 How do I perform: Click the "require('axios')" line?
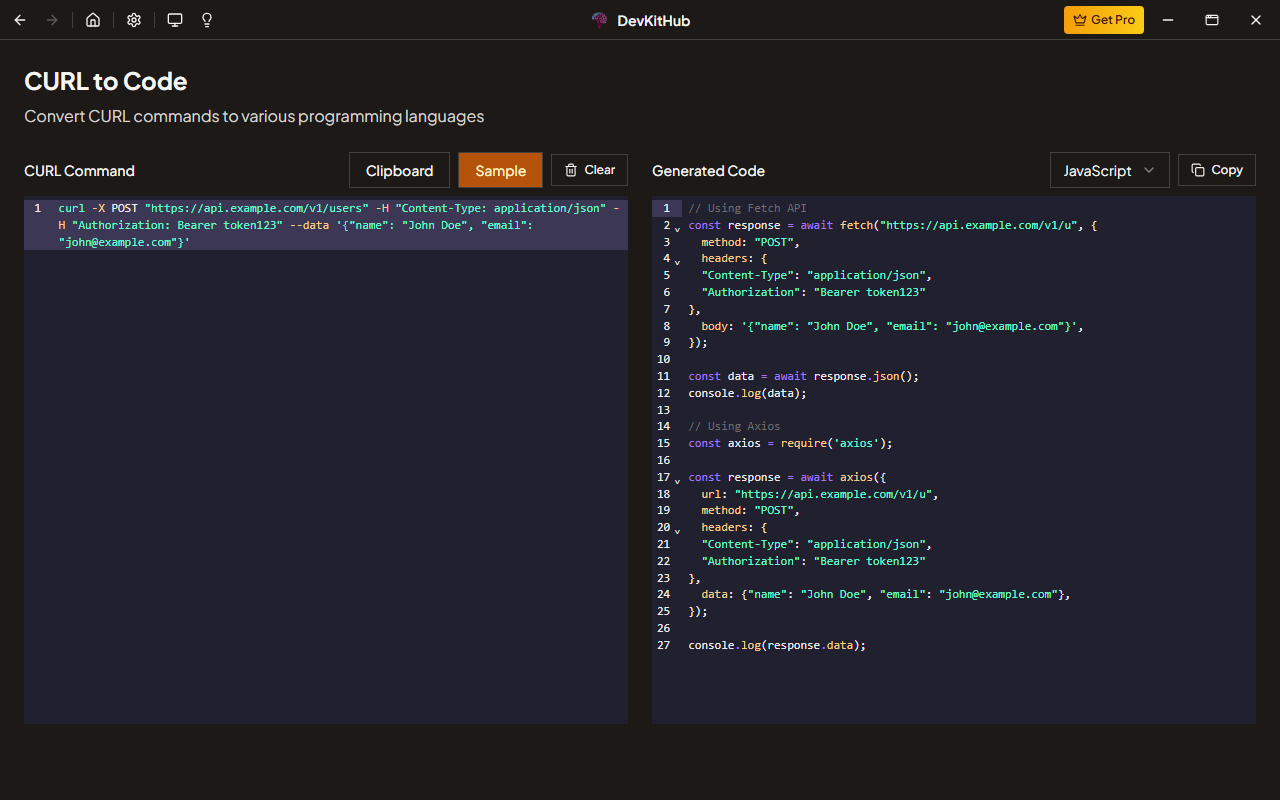click(790, 443)
